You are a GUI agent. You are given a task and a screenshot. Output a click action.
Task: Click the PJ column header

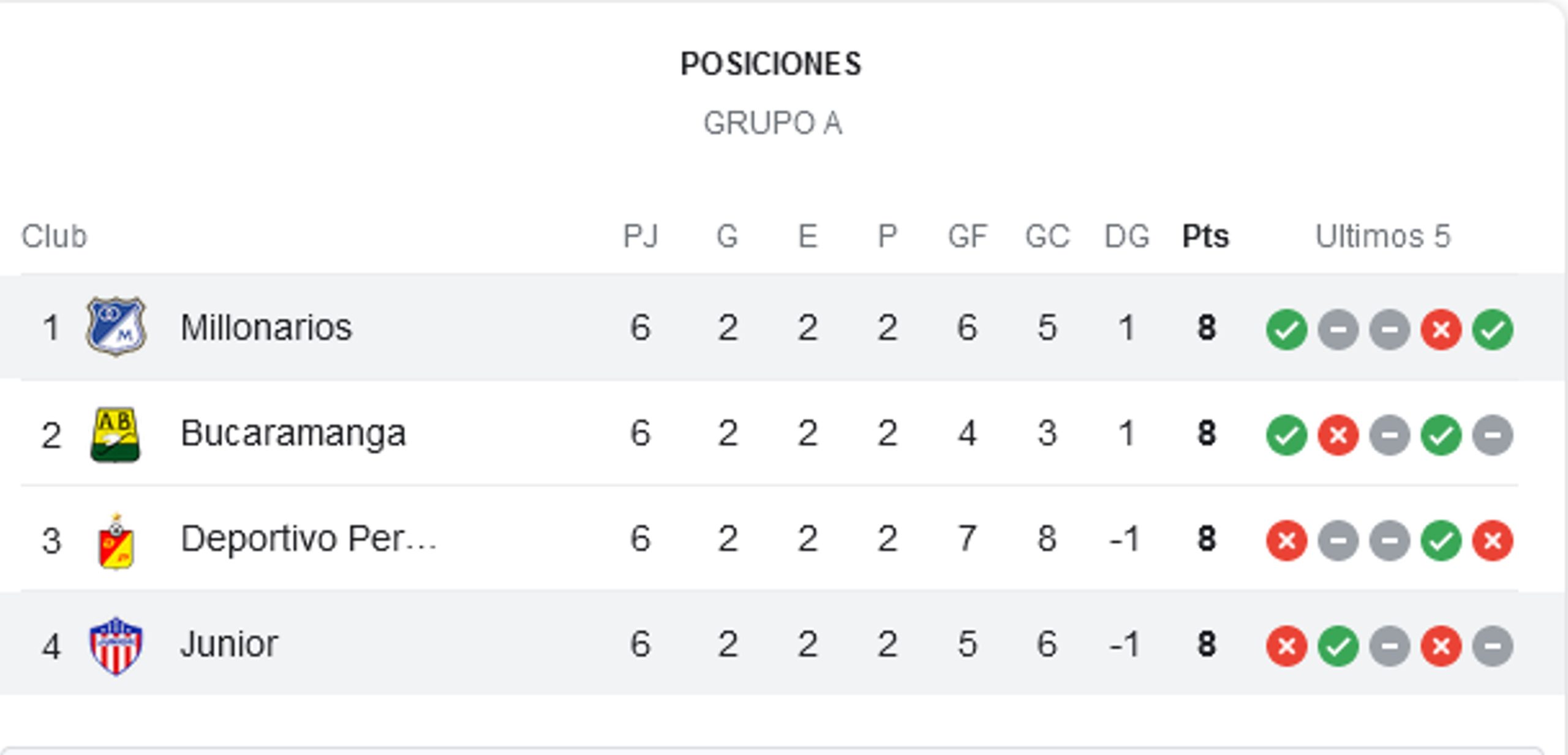coord(640,236)
